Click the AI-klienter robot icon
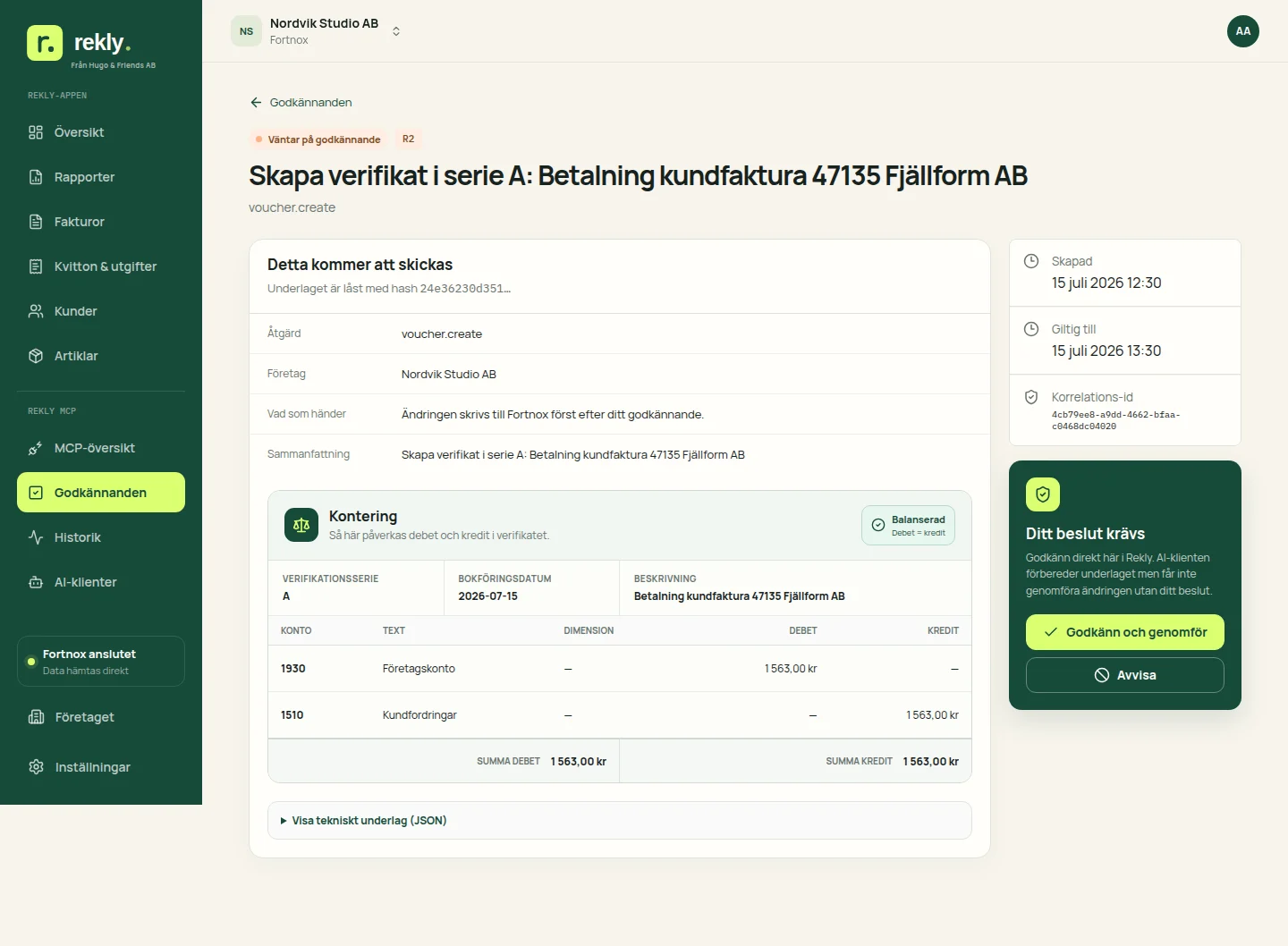Image resolution: width=1288 pixels, height=946 pixels. tap(36, 582)
